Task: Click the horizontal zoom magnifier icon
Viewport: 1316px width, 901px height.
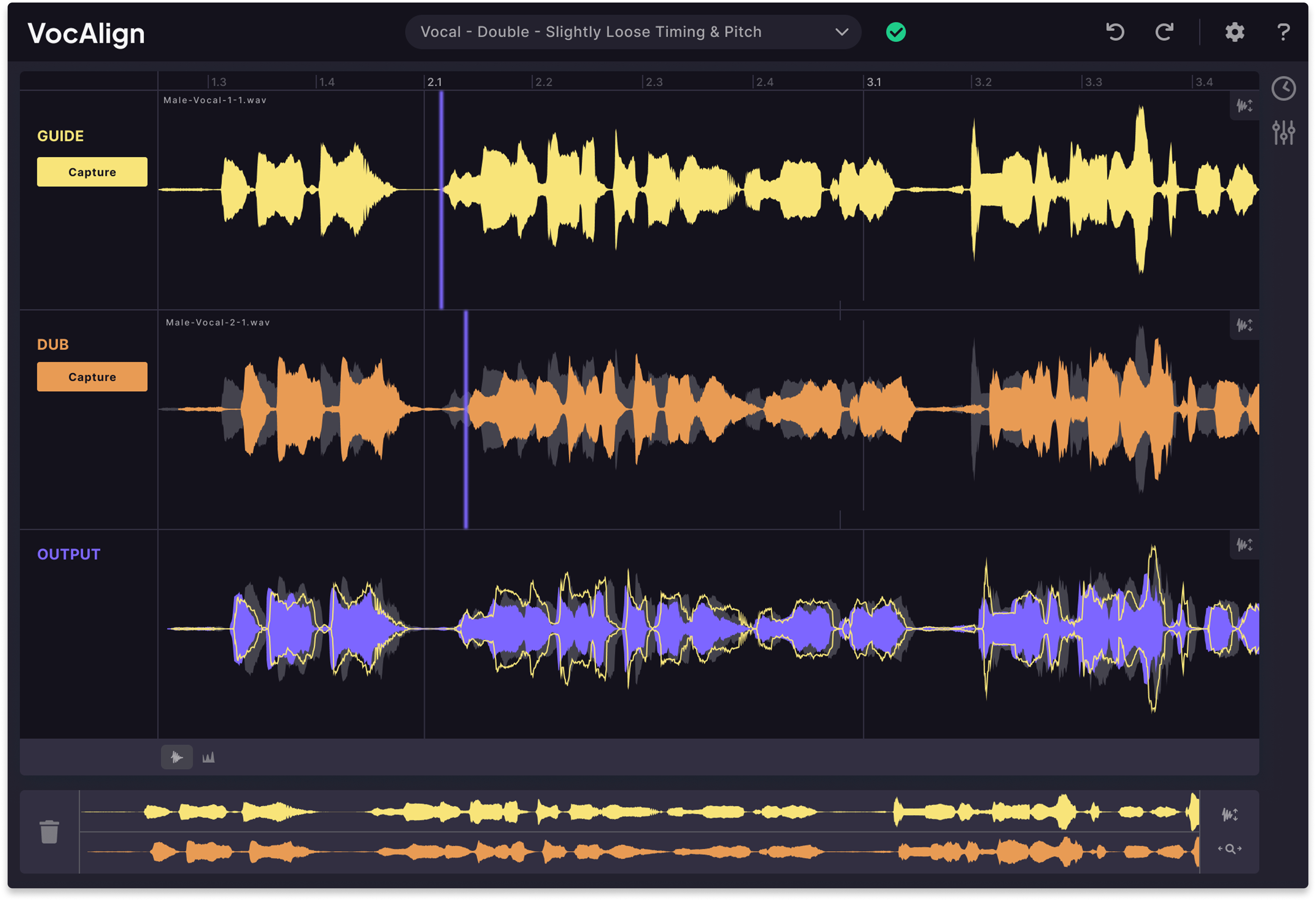Action: click(1229, 848)
